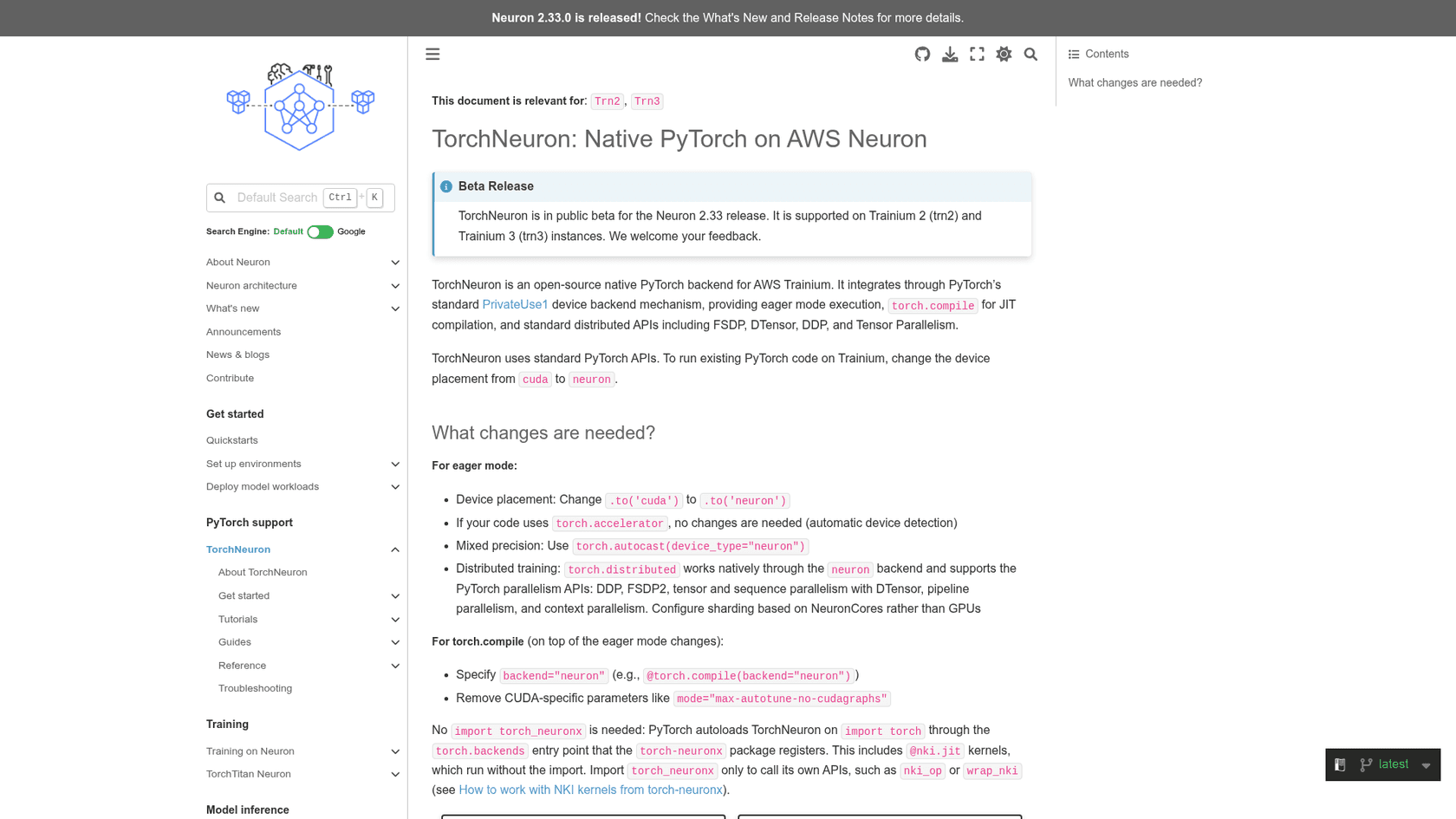Click the Neuron 2.33.0 release banner
Viewport: 1456px width, 819px height.
pyautogui.click(x=727, y=17)
